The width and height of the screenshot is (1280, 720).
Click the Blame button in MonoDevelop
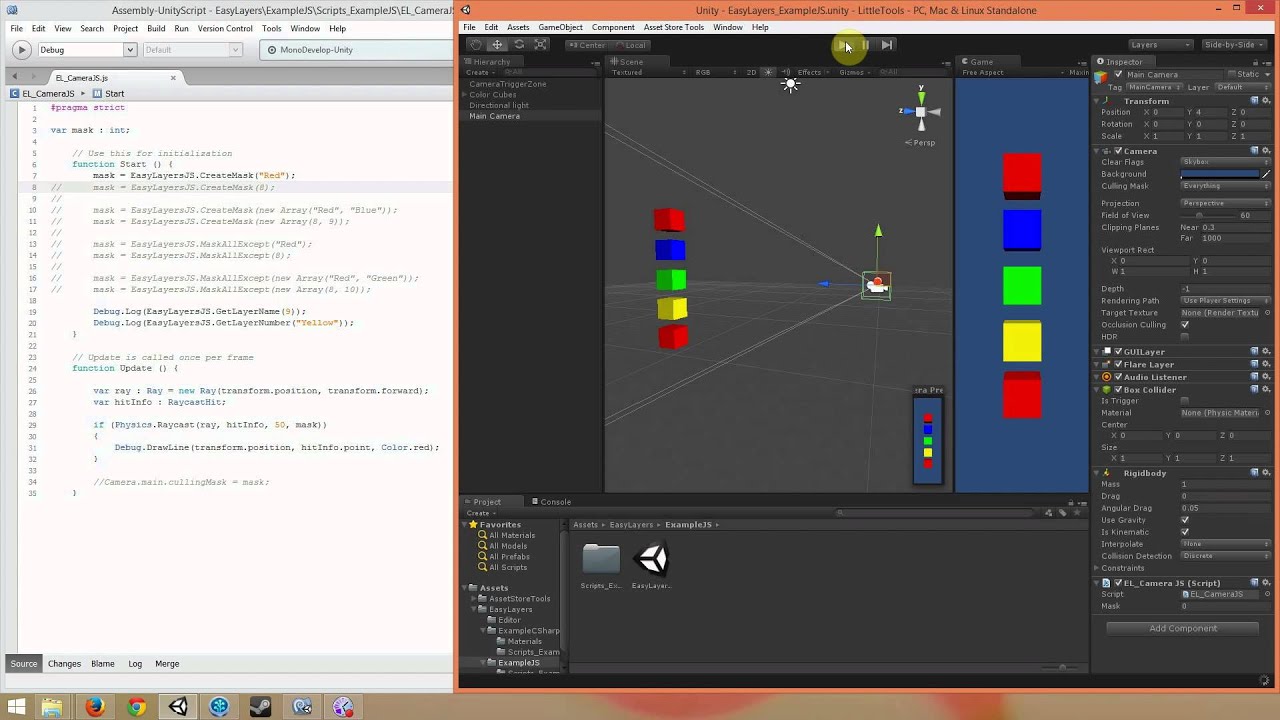103,664
